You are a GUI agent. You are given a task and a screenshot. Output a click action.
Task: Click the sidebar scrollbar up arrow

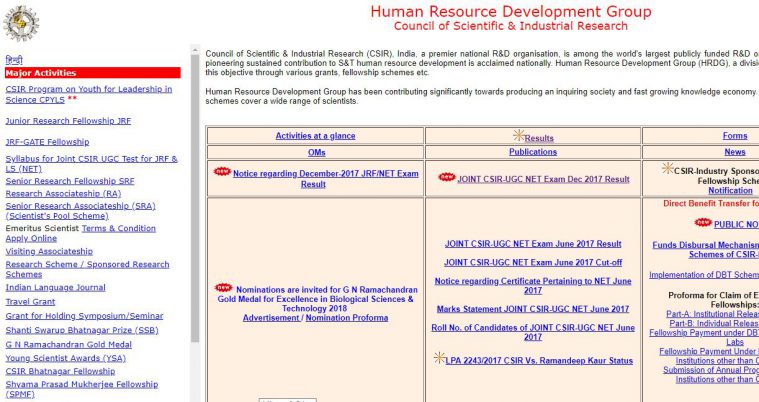tap(195, 49)
